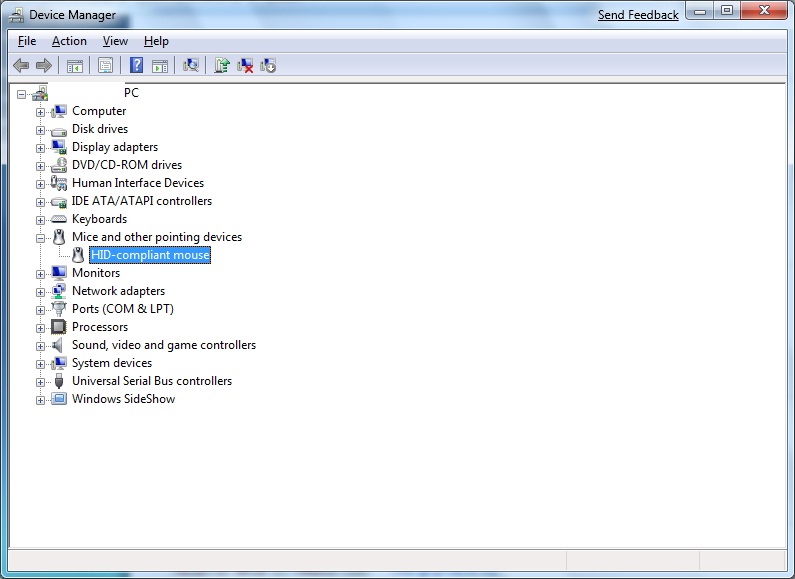This screenshot has height=579, width=795.
Task: Click the red X Uninstall device icon
Action: (x=245, y=66)
